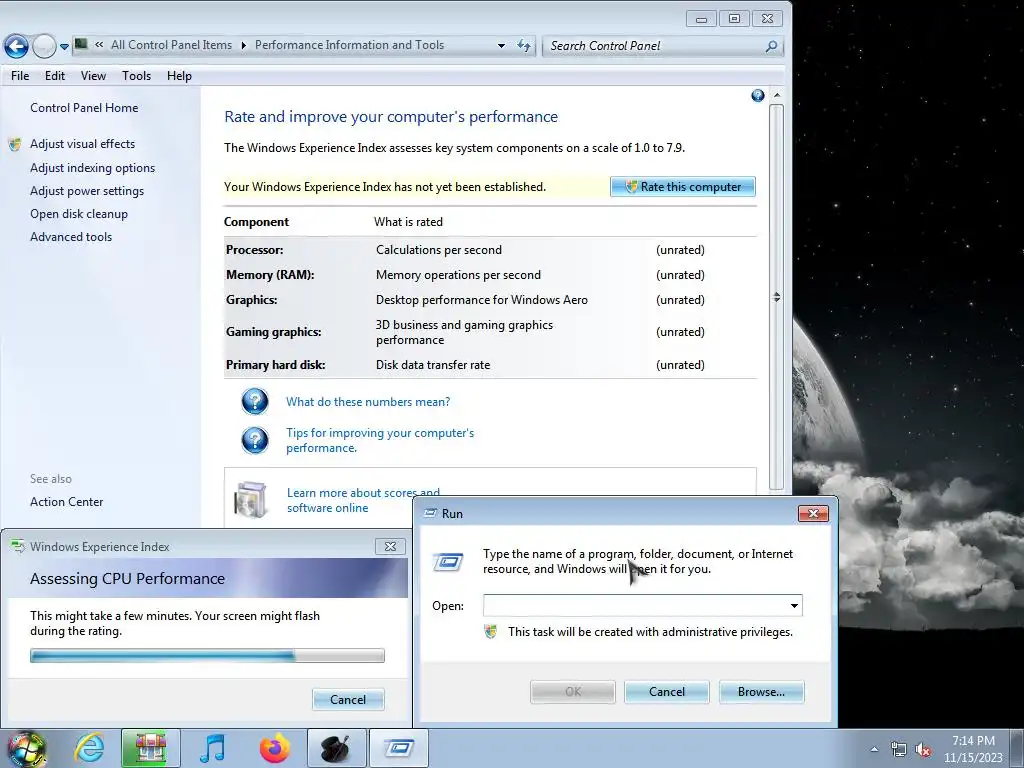Click Gaming graphics row label

[274, 332]
